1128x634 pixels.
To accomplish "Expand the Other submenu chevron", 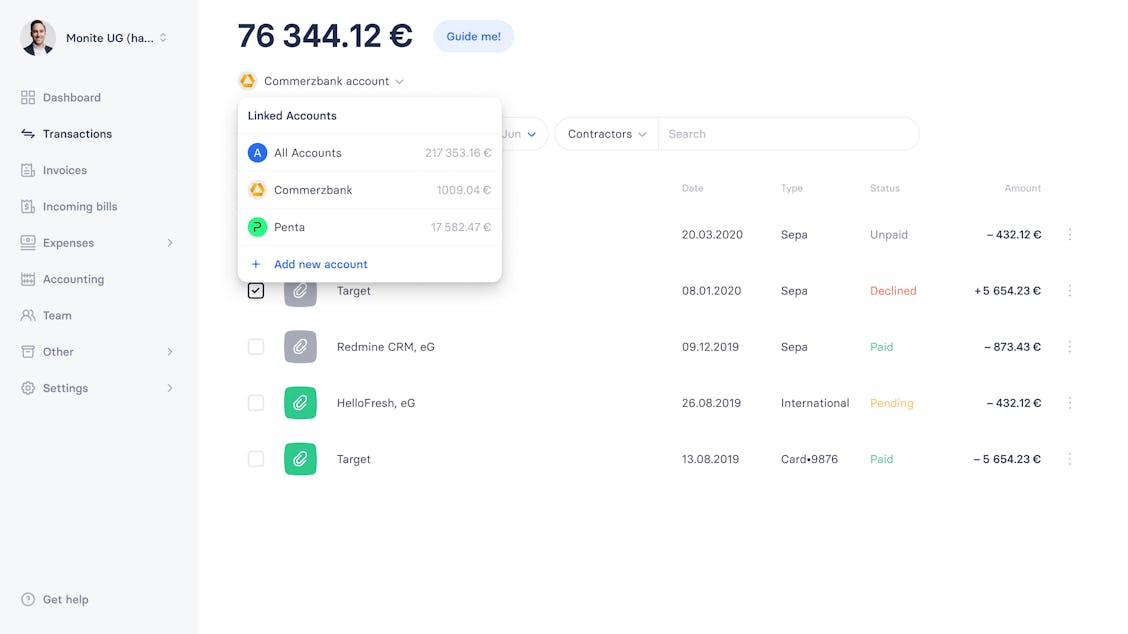I will tap(170, 352).
